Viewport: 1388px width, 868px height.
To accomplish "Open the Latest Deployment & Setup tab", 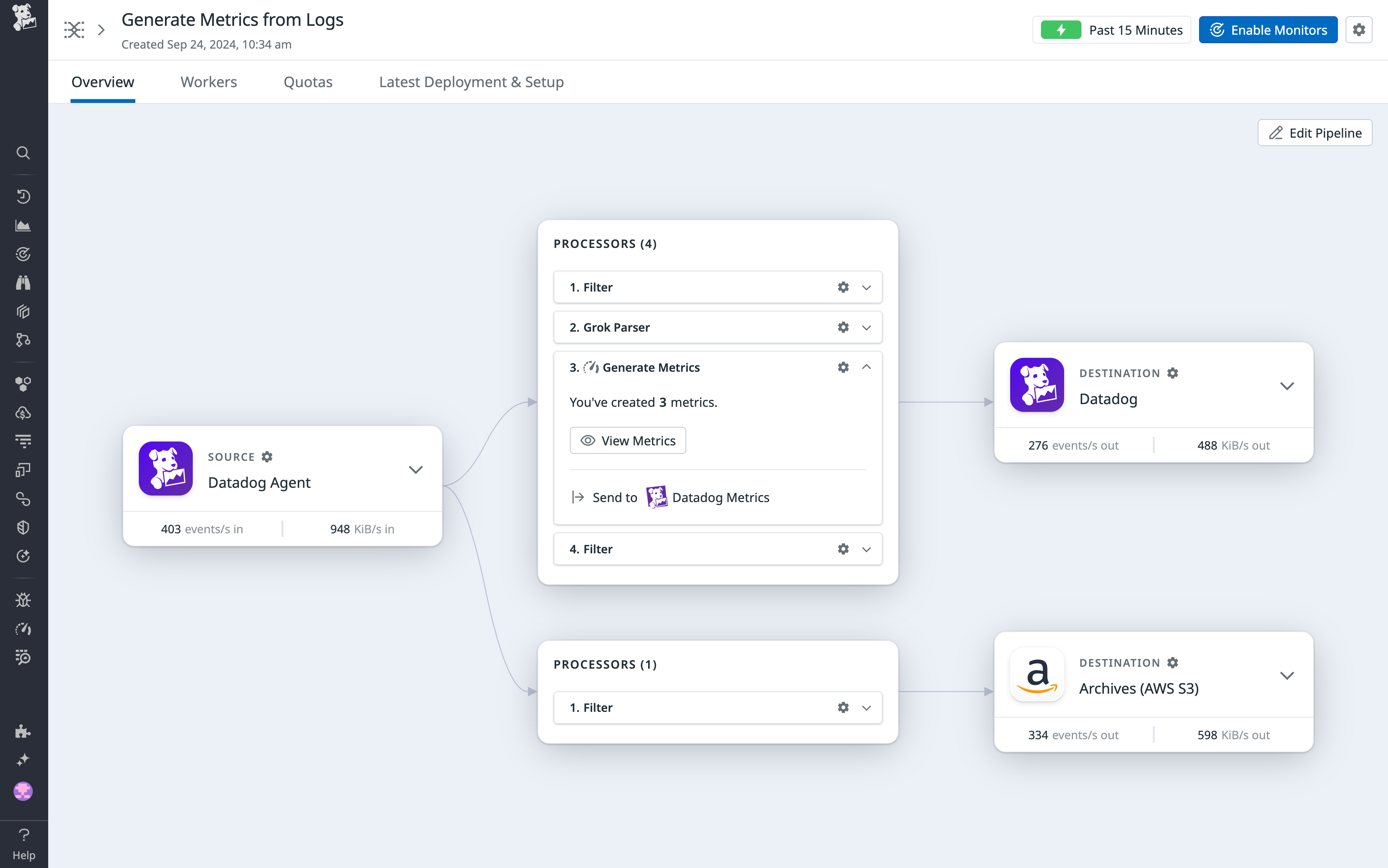I will click(x=470, y=81).
